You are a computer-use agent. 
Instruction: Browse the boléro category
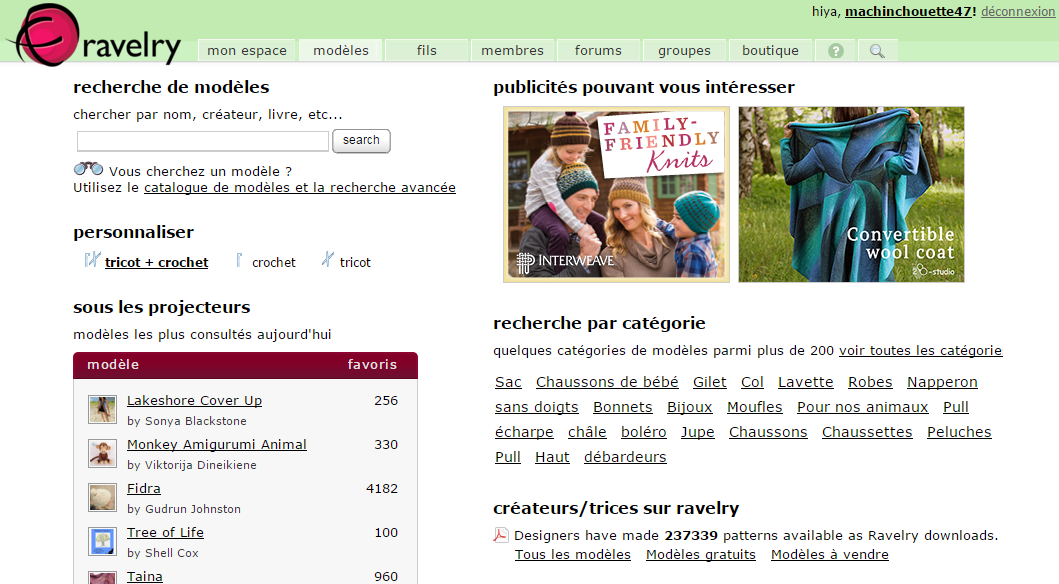click(644, 432)
